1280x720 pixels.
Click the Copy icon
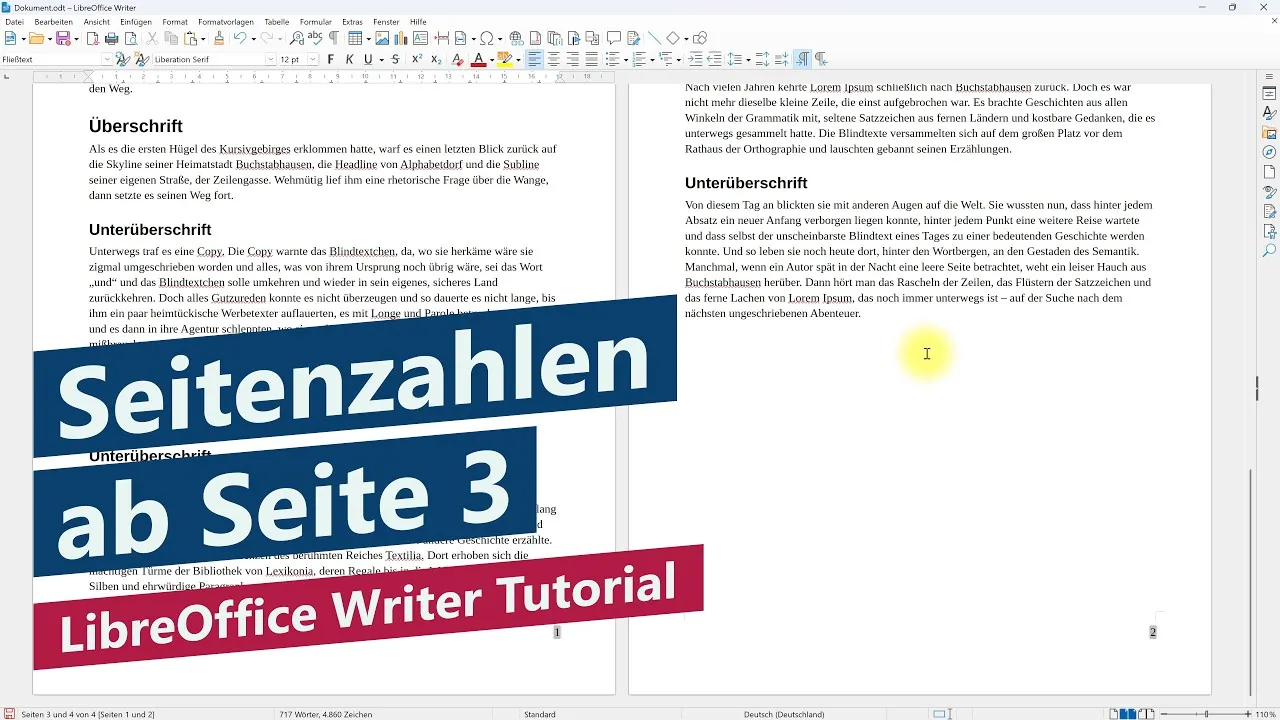(171, 38)
